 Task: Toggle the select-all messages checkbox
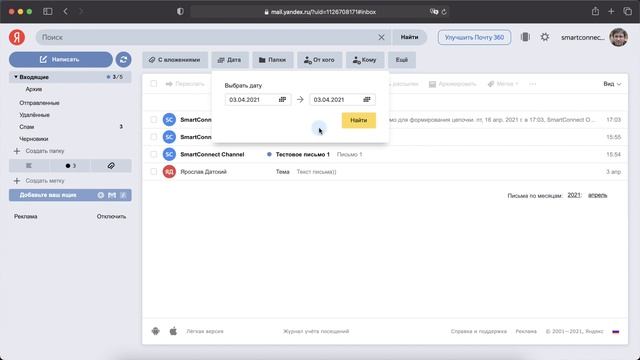click(153, 84)
